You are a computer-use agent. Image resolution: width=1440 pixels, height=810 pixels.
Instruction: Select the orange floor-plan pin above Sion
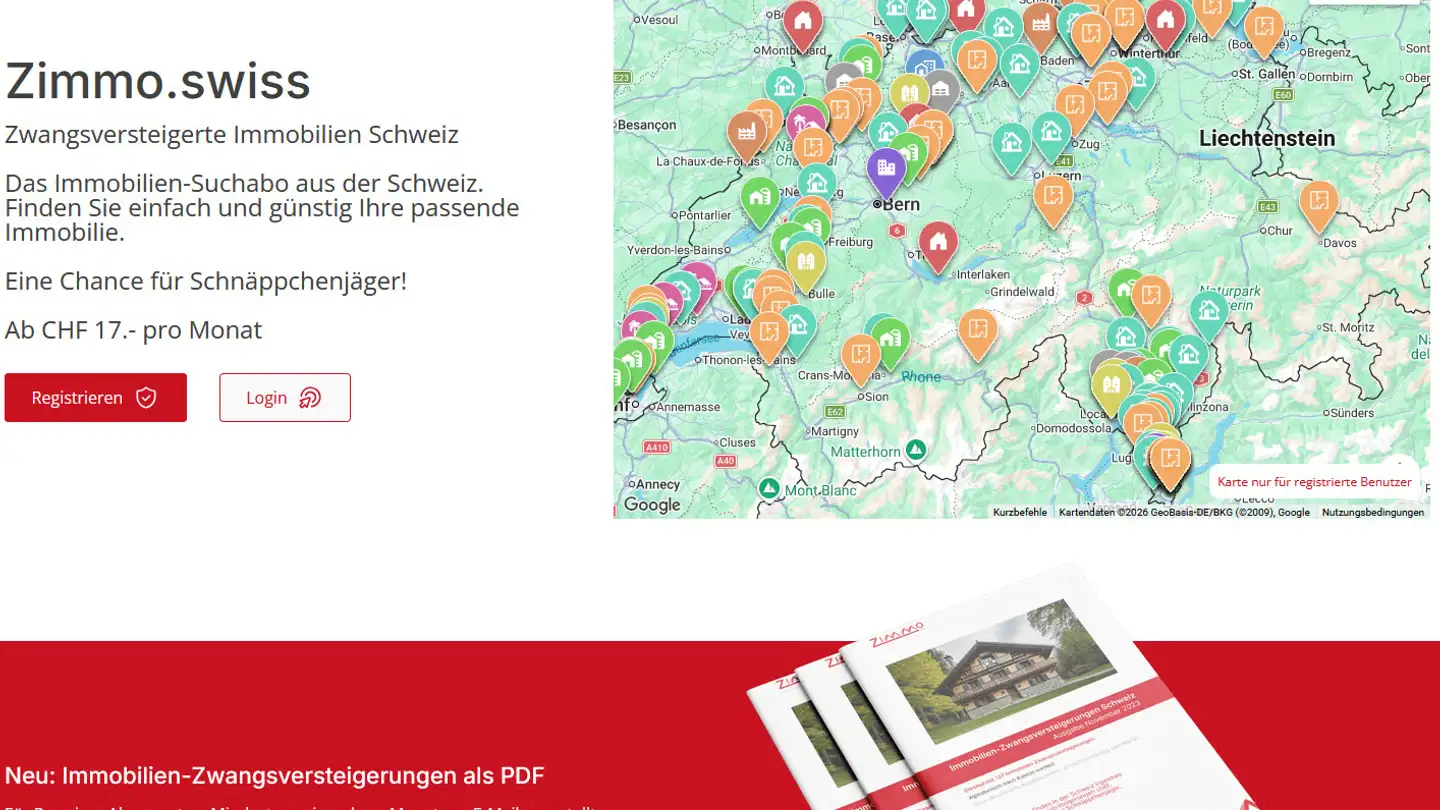point(860,358)
